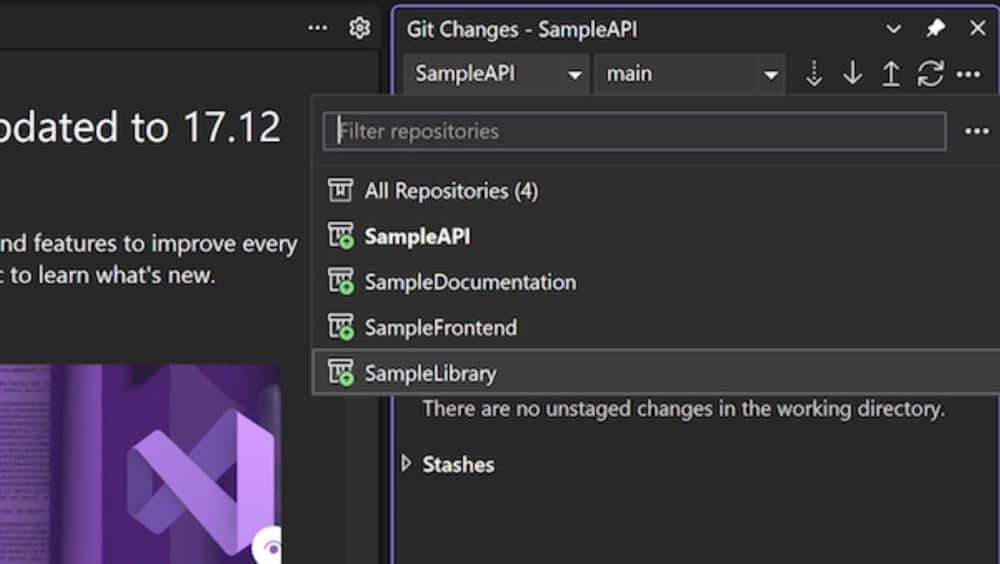Switch to SampleFrontend repository
Viewport: 1000px width, 564px height.
click(x=656, y=328)
